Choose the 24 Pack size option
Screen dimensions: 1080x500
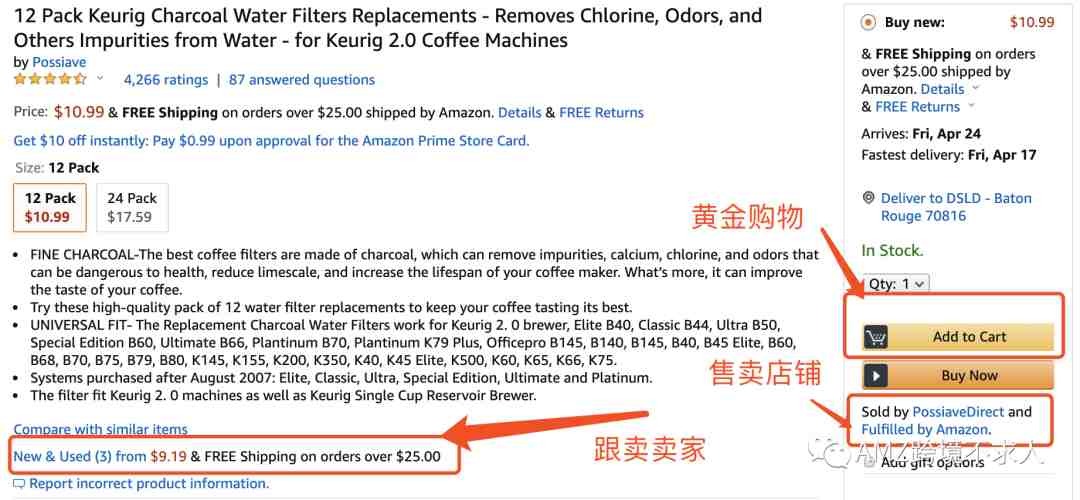[132, 207]
